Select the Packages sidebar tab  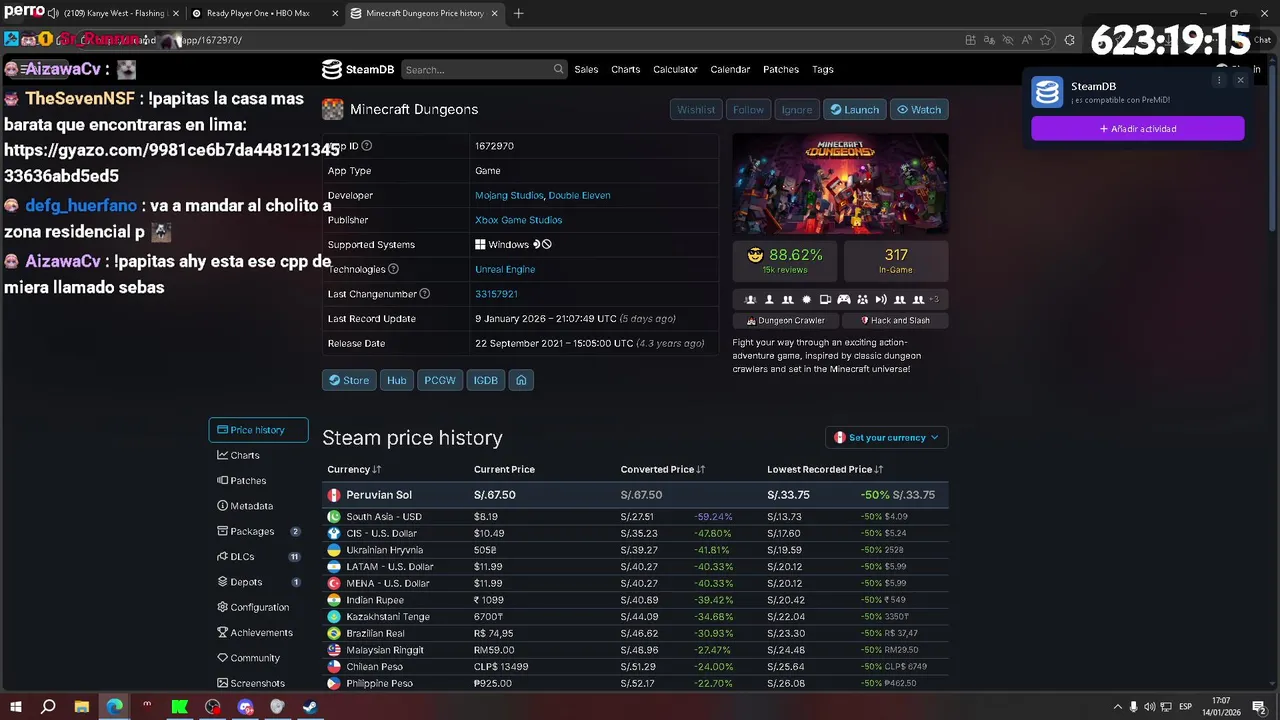pyautogui.click(x=258, y=531)
